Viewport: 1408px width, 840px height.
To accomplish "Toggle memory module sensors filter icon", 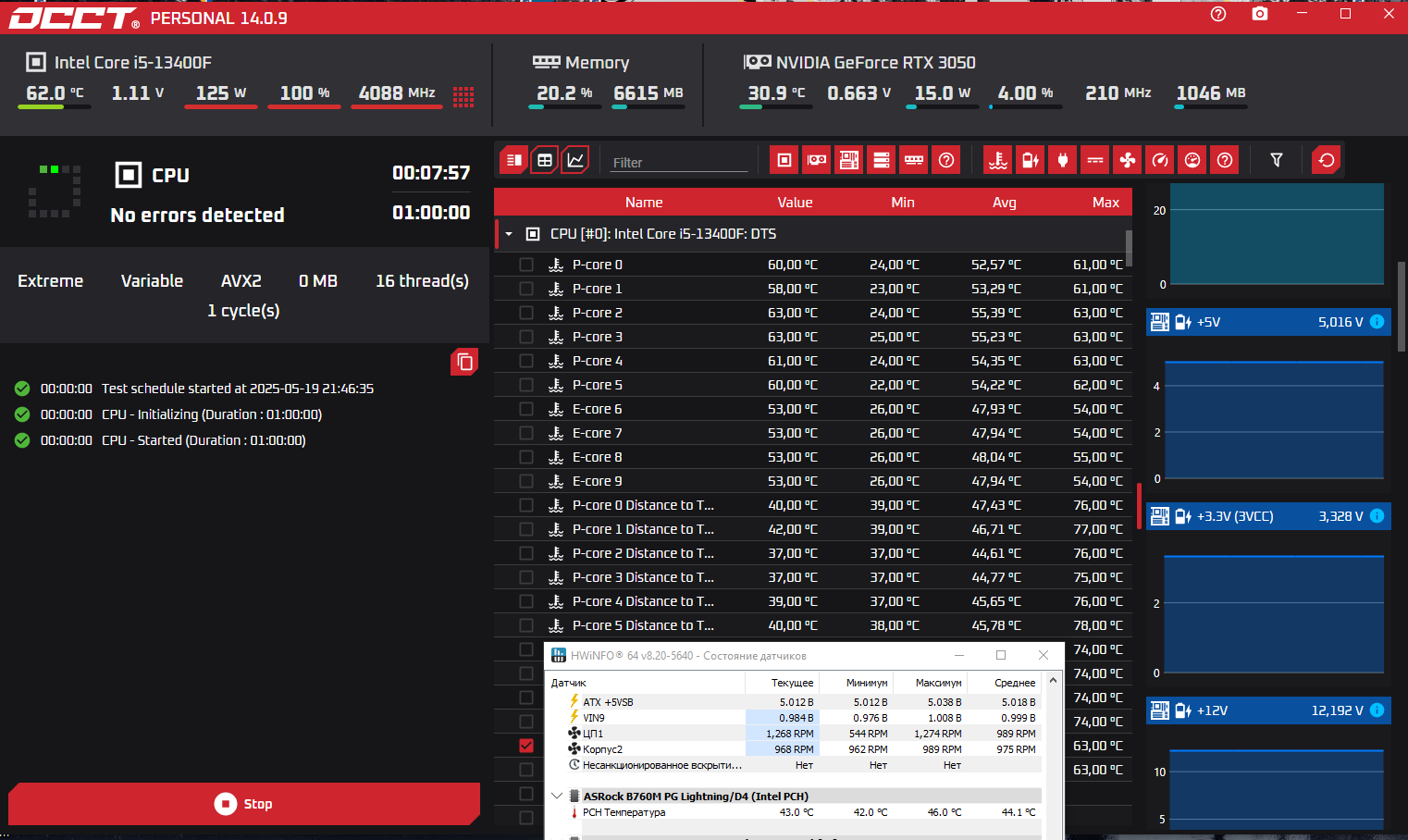I will point(914,160).
